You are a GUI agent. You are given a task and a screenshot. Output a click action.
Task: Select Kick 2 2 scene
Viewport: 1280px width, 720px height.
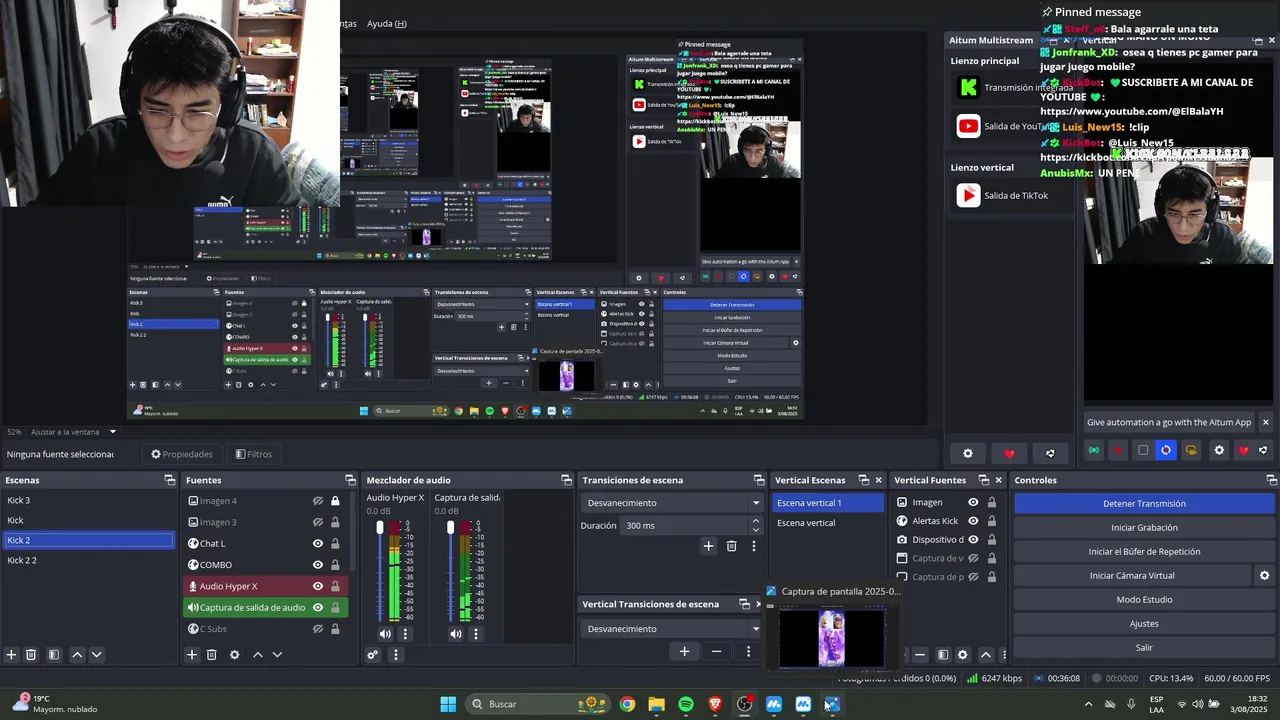click(89, 560)
